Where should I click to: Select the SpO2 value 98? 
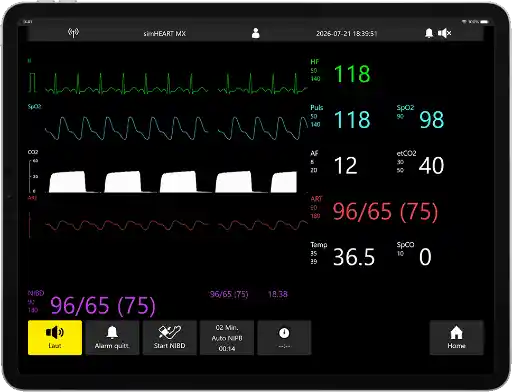click(432, 119)
